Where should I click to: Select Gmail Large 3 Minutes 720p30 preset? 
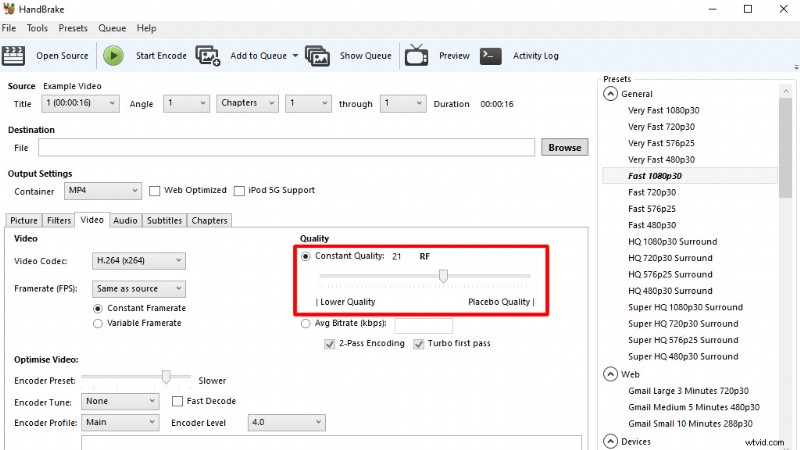point(688,391)
